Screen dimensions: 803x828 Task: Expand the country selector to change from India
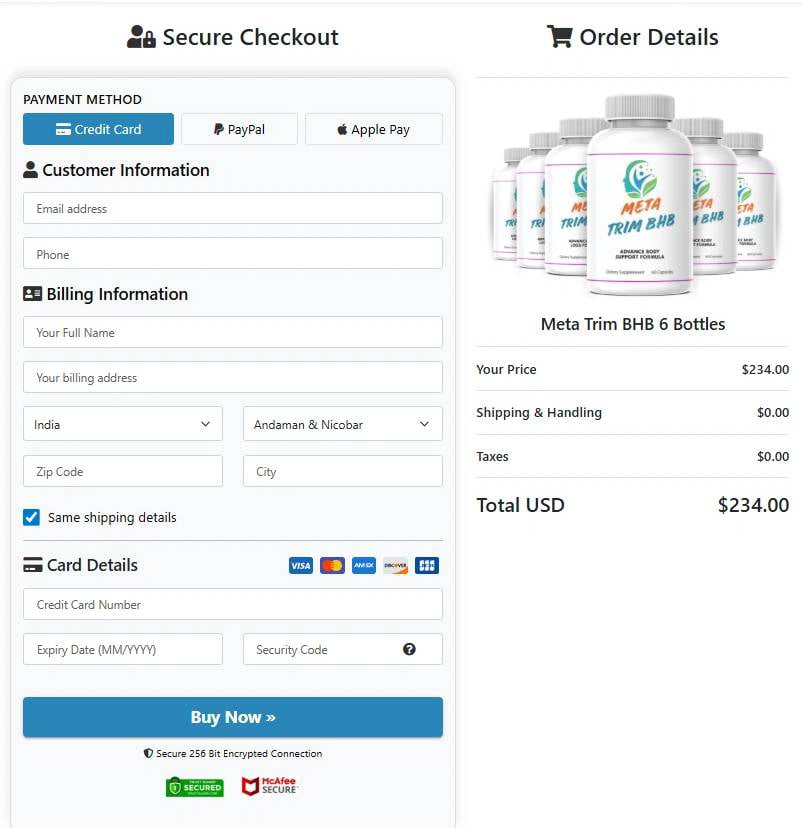coord(122,423)
